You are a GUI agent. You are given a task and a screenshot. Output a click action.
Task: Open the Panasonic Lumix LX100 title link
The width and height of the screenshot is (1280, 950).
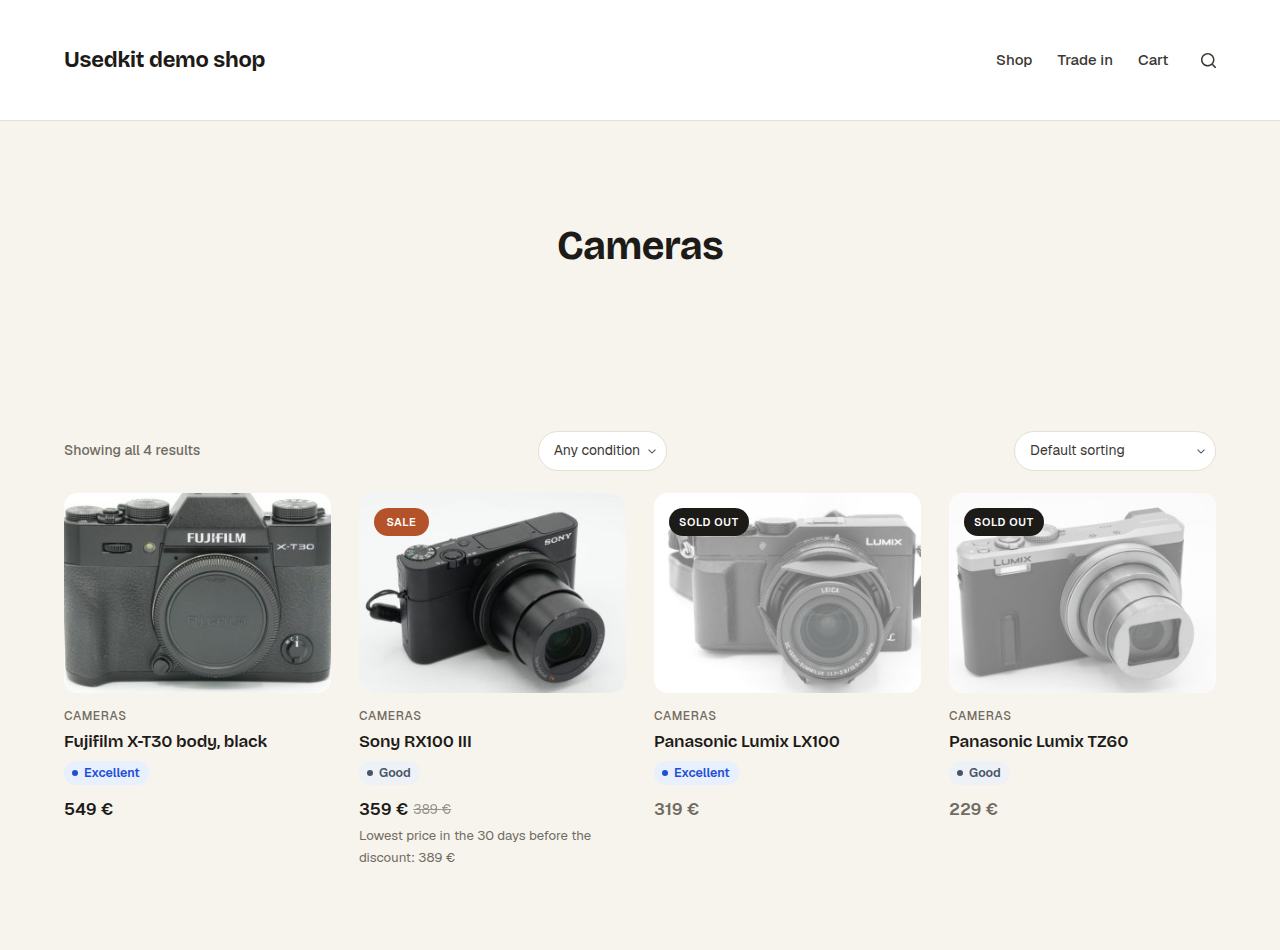click(747, 742)
